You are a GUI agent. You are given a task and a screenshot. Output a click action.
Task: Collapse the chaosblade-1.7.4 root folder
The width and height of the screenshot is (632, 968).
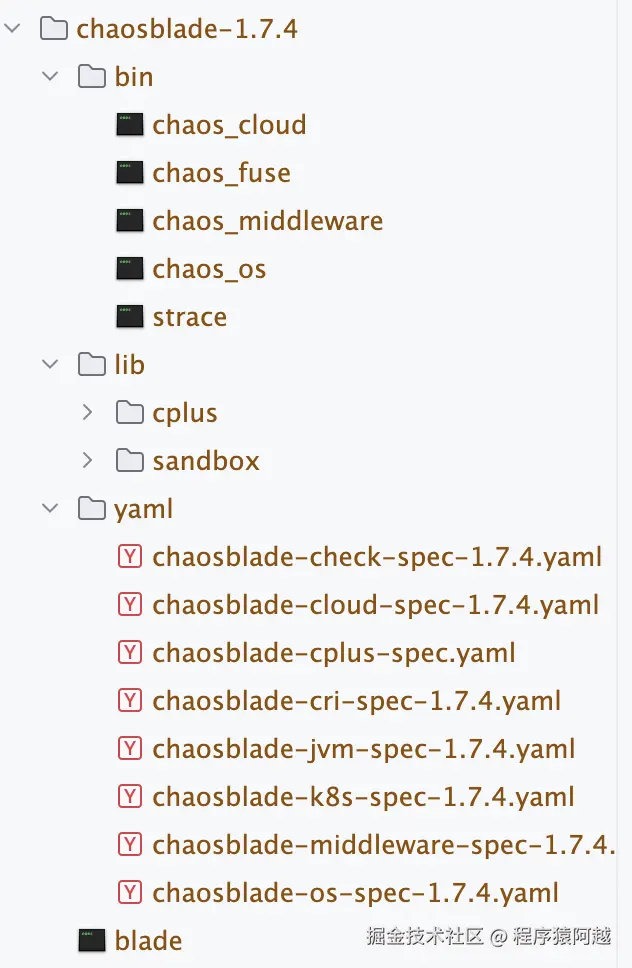(x=12, y=28)
